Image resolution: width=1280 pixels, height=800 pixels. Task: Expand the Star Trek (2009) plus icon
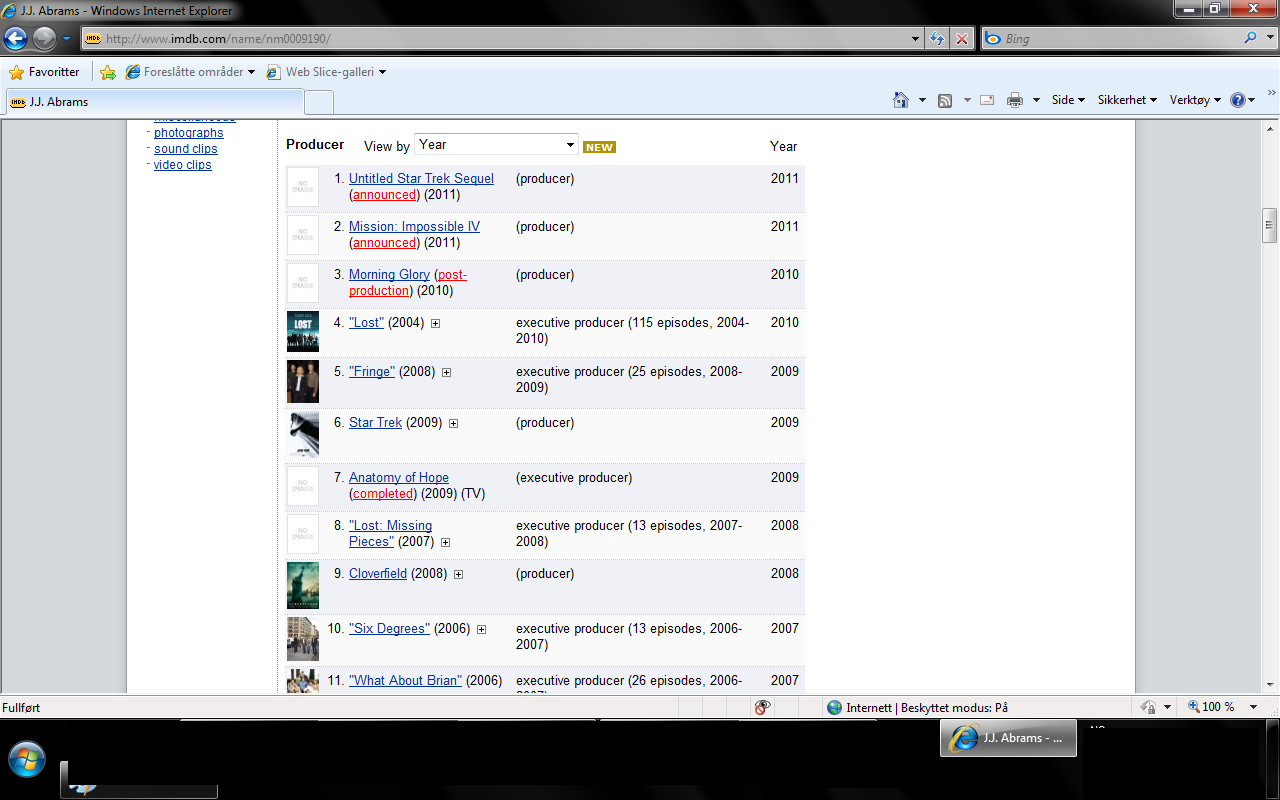[453, 423]
